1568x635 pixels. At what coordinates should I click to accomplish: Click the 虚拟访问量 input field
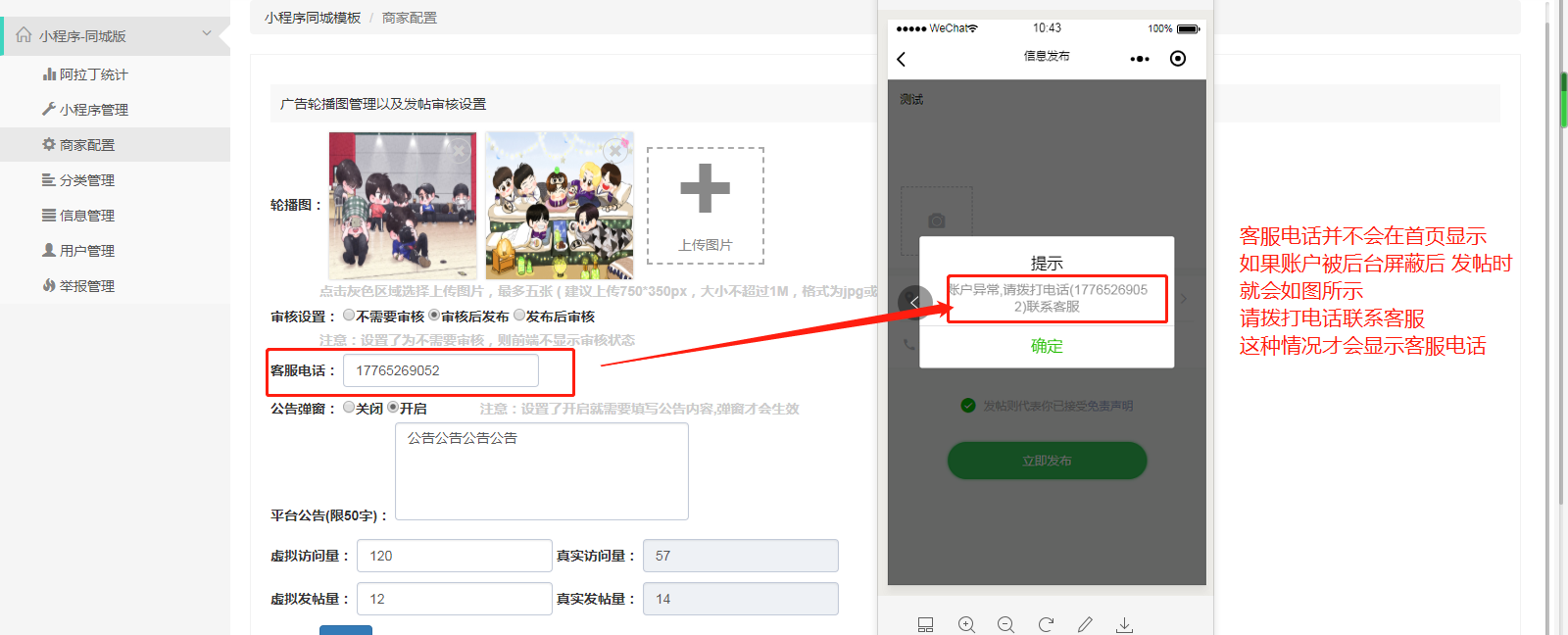point(454,556)
